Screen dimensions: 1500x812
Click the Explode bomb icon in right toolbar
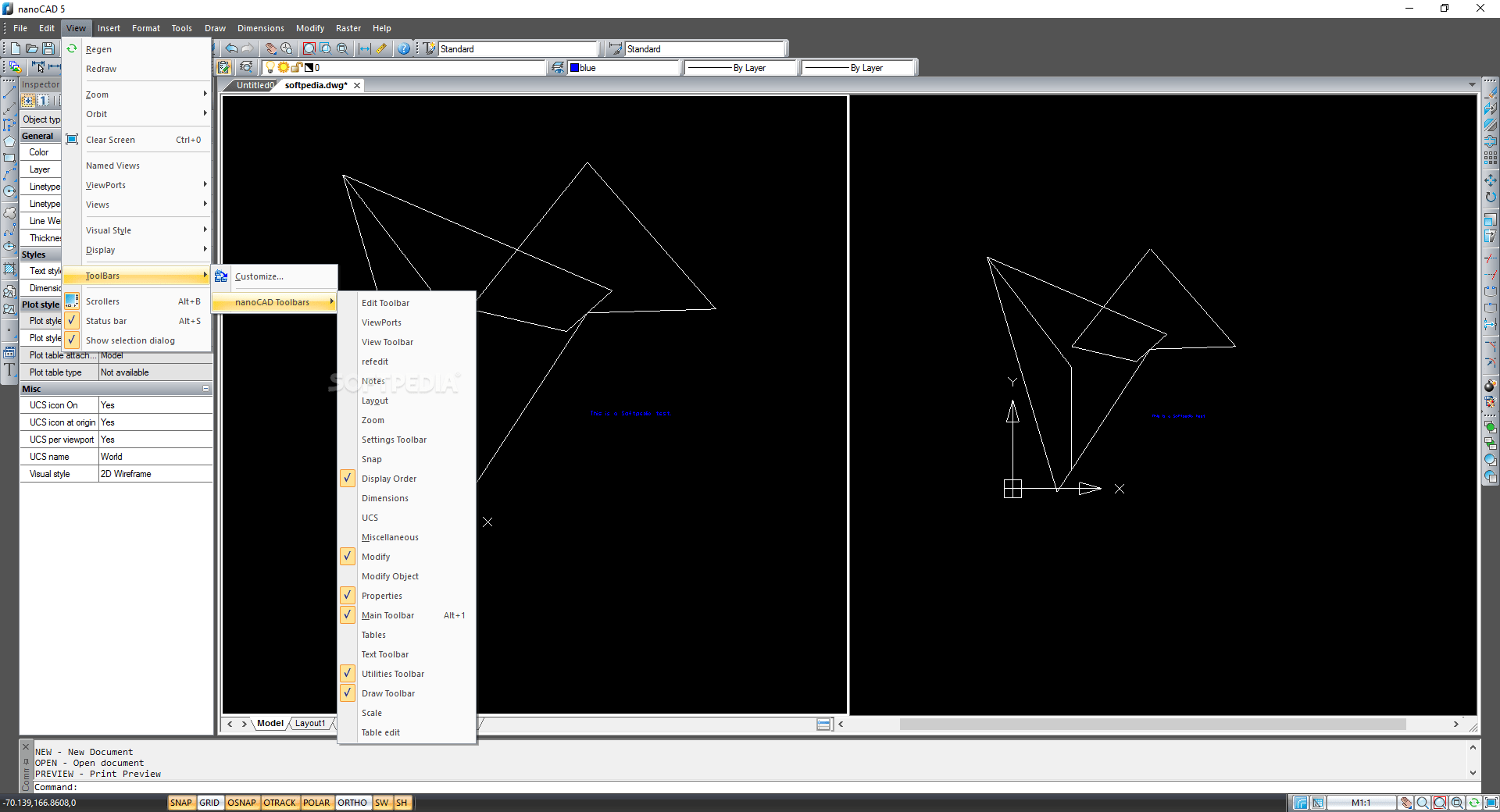(1491, 386)
